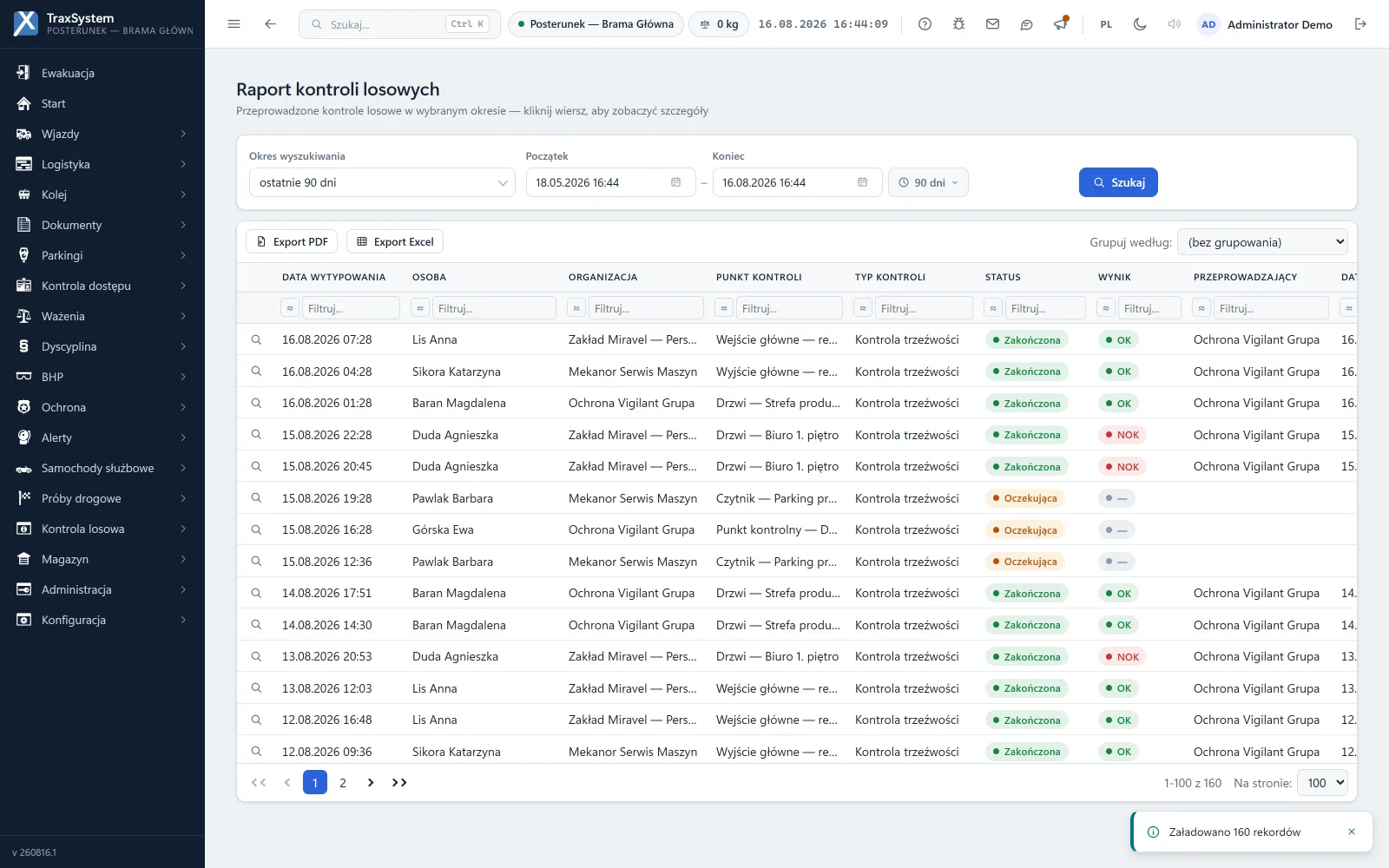The image size is (1389, 868).
Task: Open Start in the sidebar
Action: click(102, 103)
